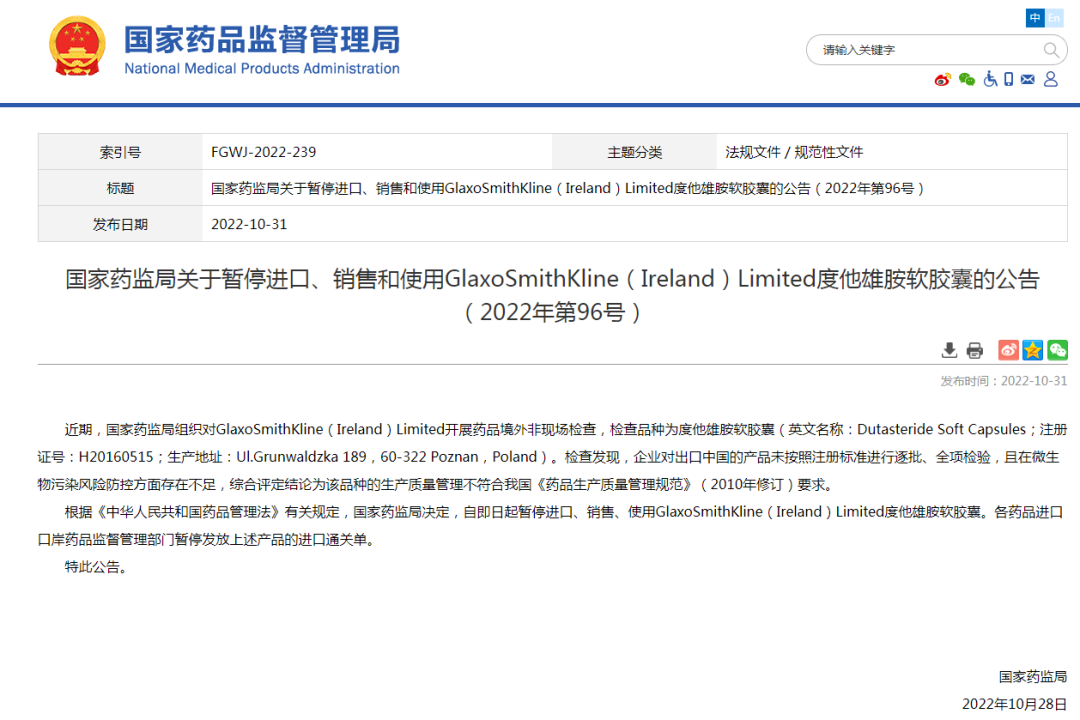Click the 主题分类 label cell
1080x720 pixels.
(x=634, y=152)
